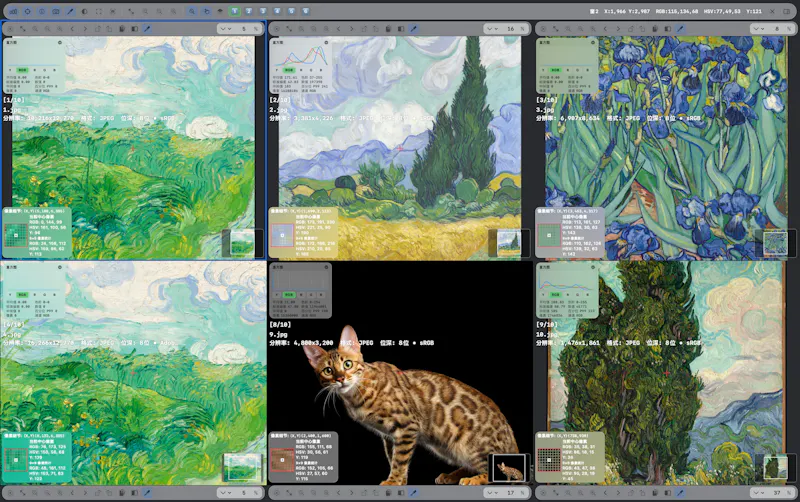
Task: Click the cat navigator thumbnail in the 9.jpg panel
Action: [509, 468]
